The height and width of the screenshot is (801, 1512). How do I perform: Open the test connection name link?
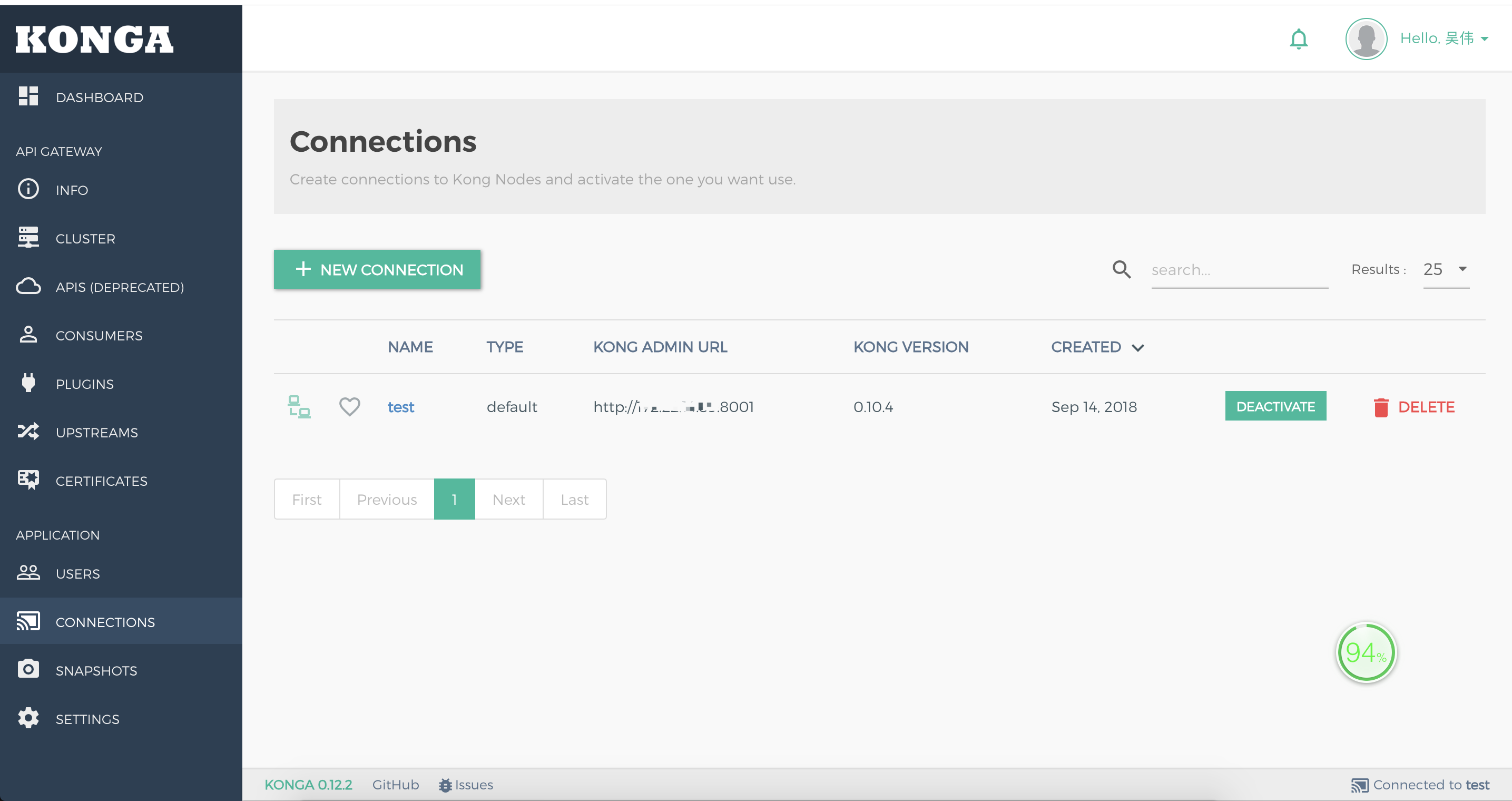click(401, 407)
